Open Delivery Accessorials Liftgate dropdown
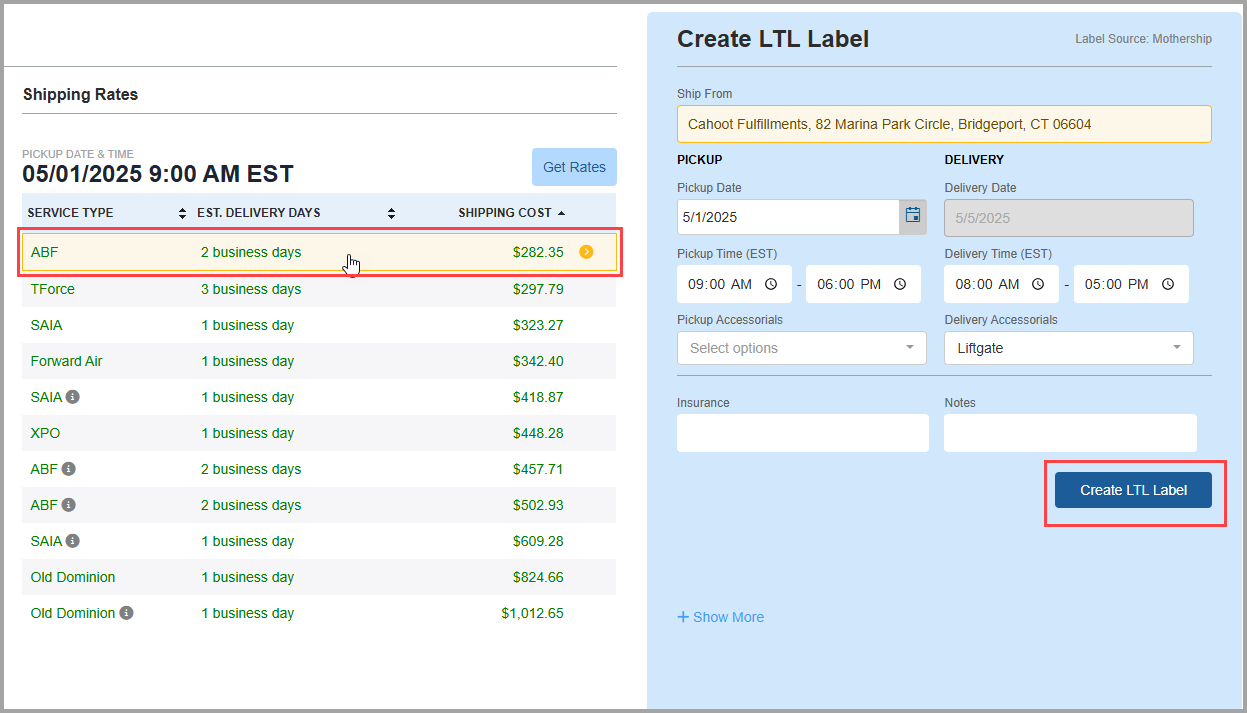1247x713 pixels. [x=1069, y=348]
